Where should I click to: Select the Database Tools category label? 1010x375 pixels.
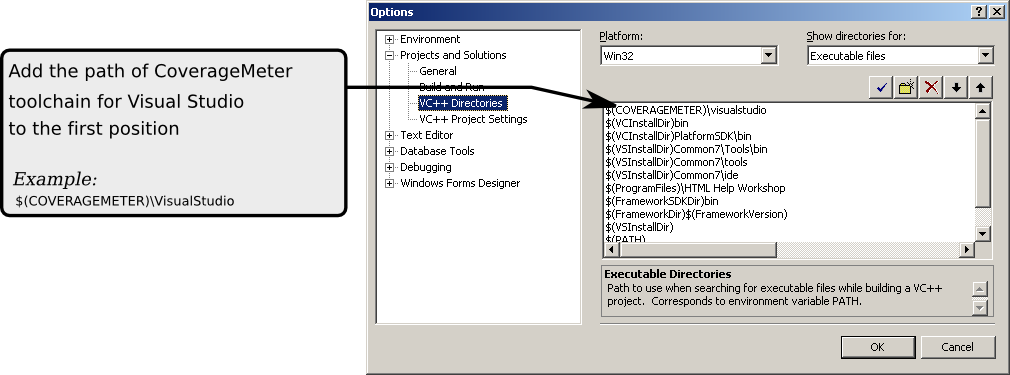click(437, 151)
